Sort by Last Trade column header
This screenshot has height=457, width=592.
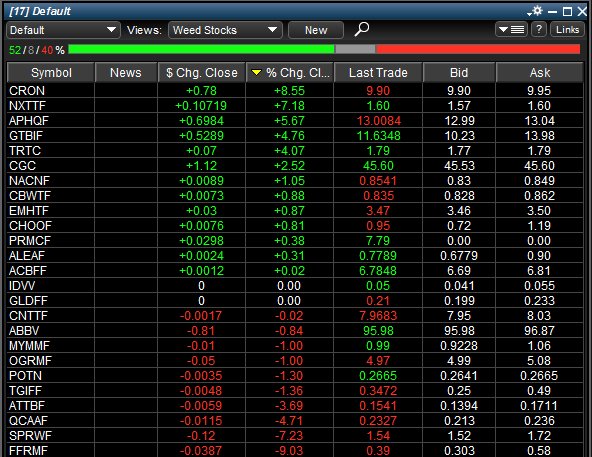point(378,73)
